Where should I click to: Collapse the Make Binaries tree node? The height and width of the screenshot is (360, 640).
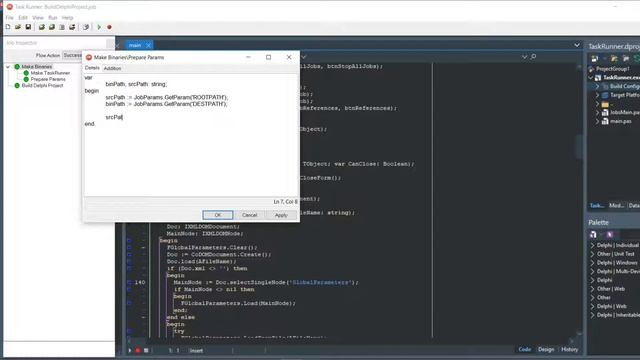click(8, 67)
